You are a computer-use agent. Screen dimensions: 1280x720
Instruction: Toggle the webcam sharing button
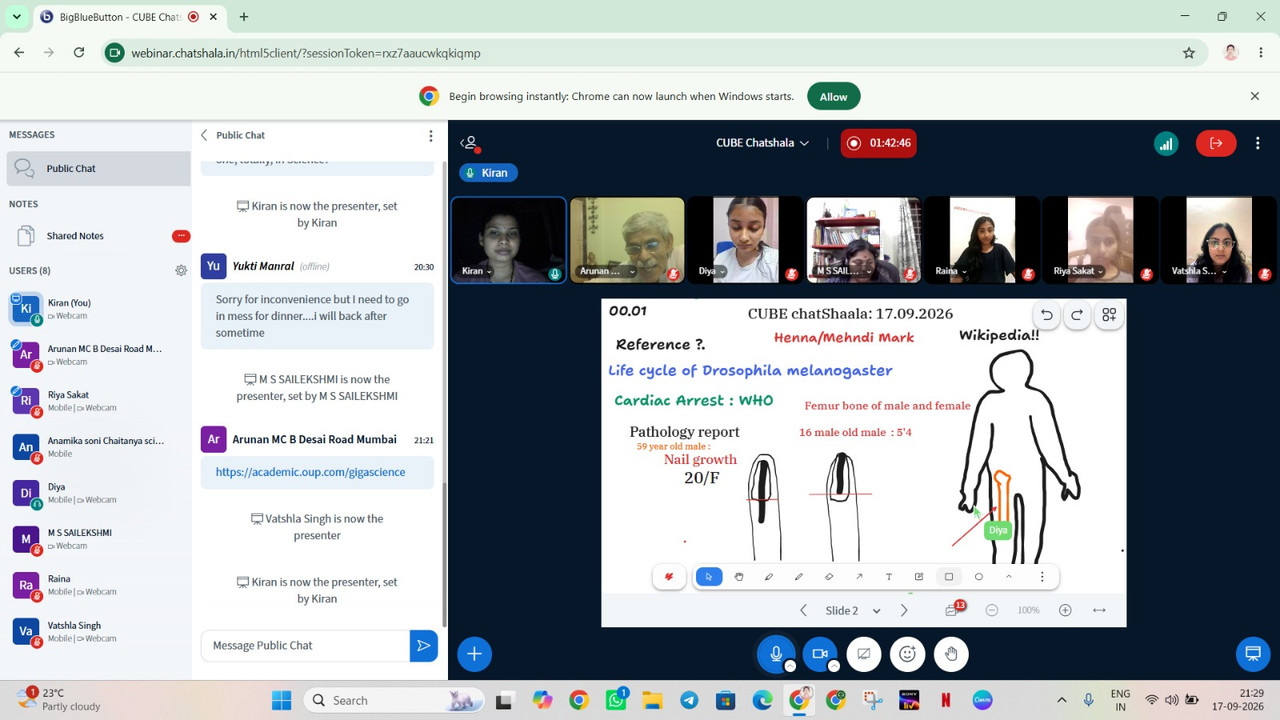[x=819, y=654]
